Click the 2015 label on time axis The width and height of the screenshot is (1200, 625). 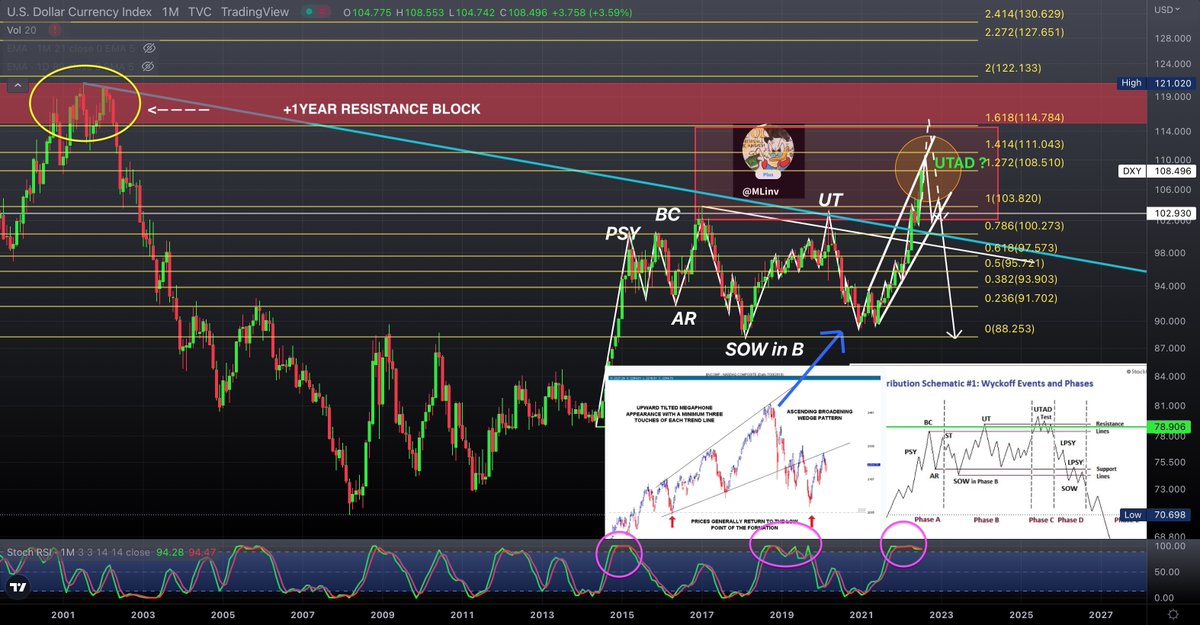click(623, 615)
